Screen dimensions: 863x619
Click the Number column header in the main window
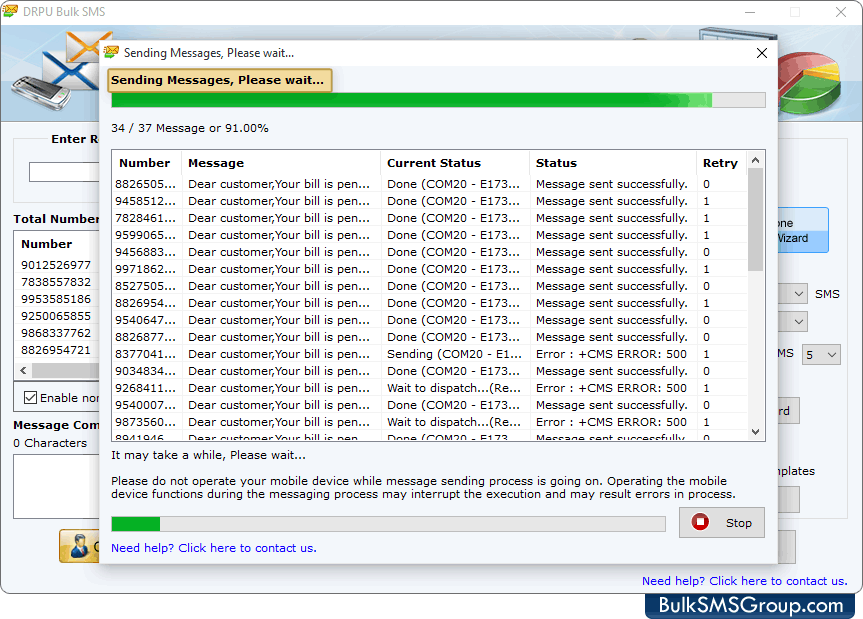point(57,244)
